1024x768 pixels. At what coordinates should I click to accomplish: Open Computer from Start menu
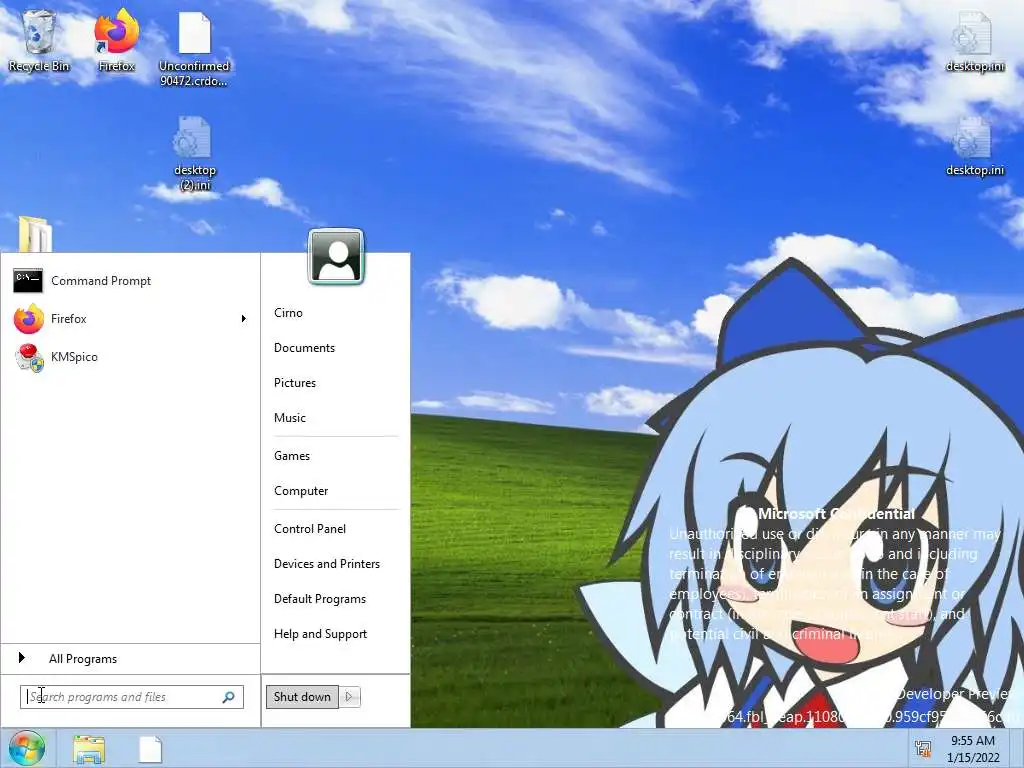(x=301, y=491)
